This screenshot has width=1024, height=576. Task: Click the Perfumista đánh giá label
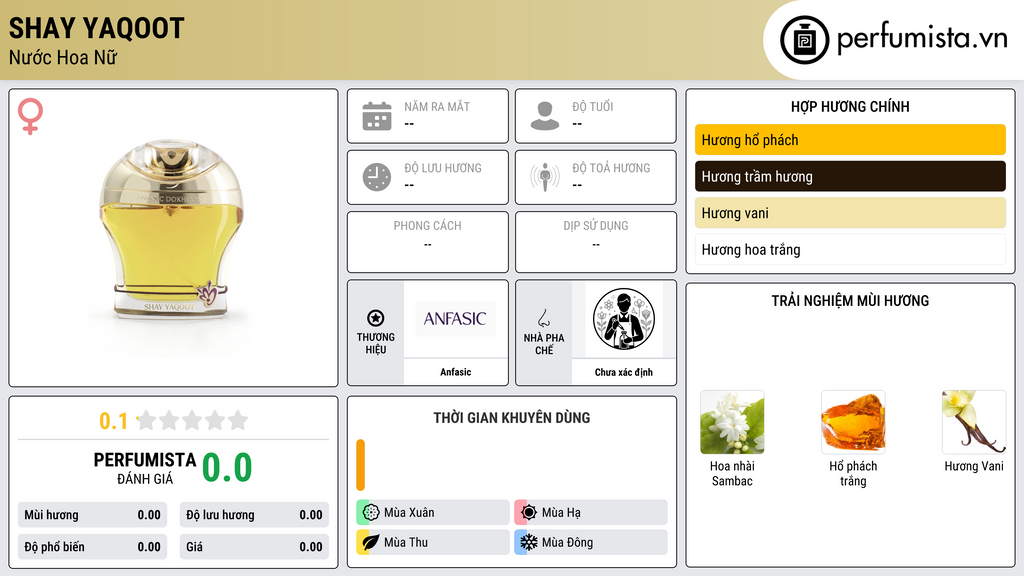pos(145,468)
